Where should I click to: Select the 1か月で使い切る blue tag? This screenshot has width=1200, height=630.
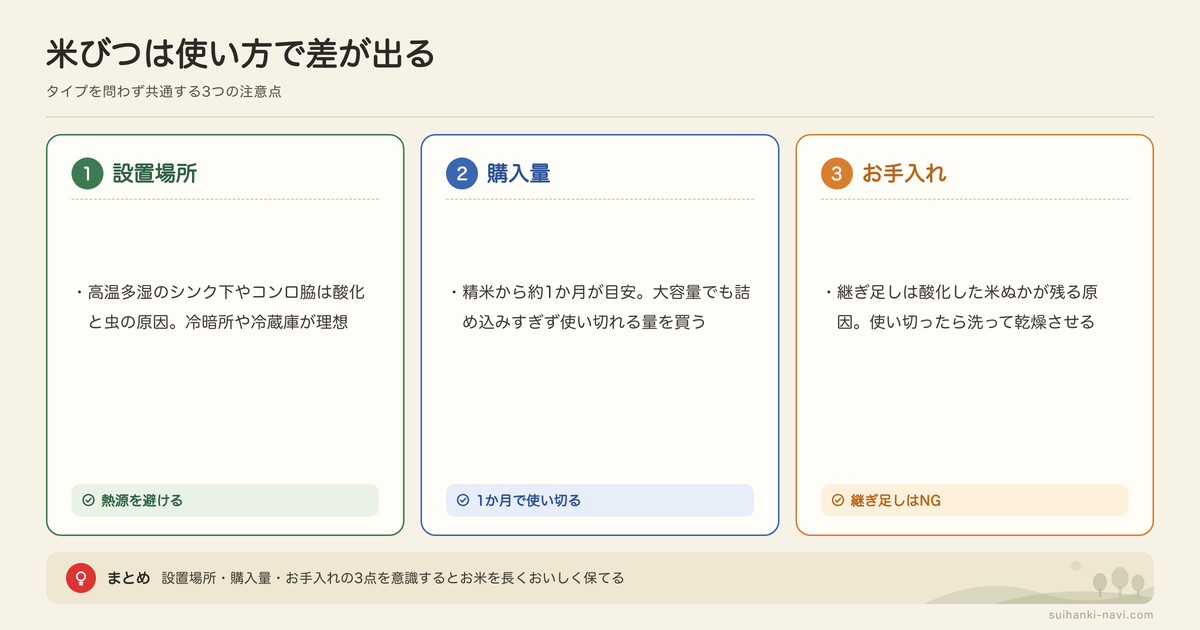click(x=600, y=500)
